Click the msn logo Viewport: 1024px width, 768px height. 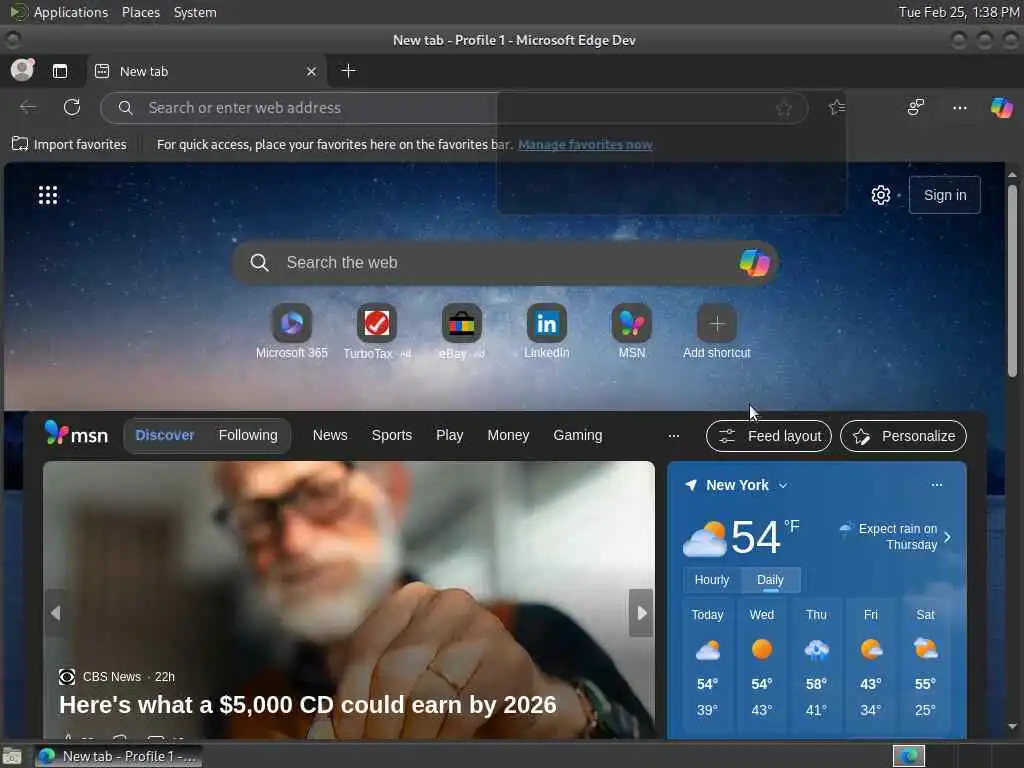tap(76, 434)
